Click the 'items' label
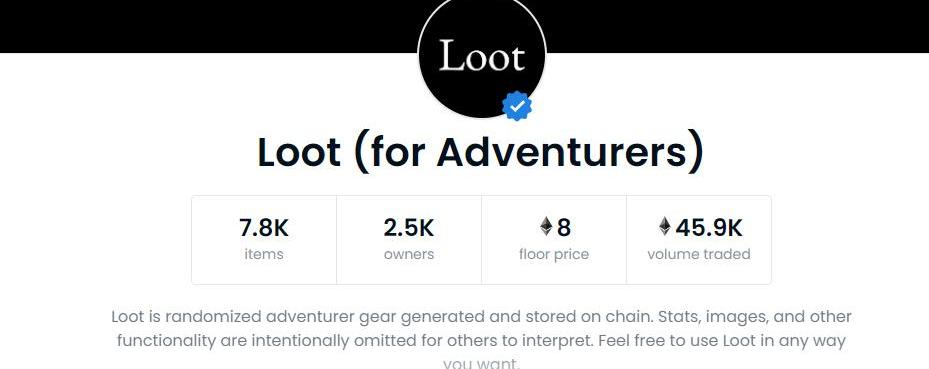This screenshot has width=929, height=369. click(x=264, y=255)
